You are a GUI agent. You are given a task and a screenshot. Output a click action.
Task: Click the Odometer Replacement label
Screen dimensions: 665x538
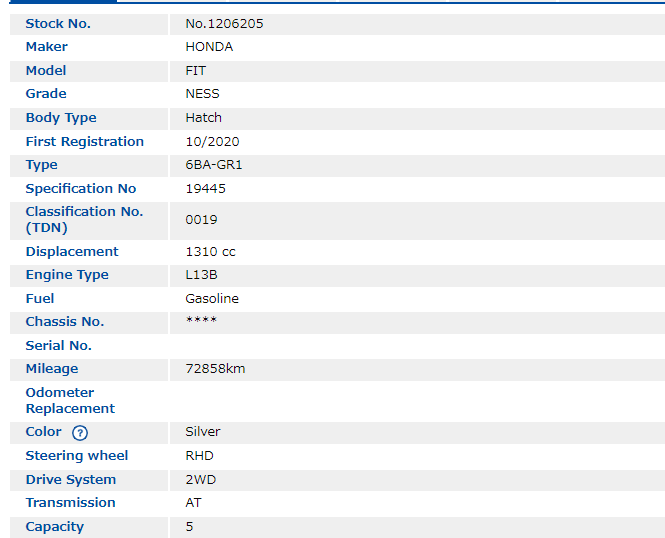70,401
